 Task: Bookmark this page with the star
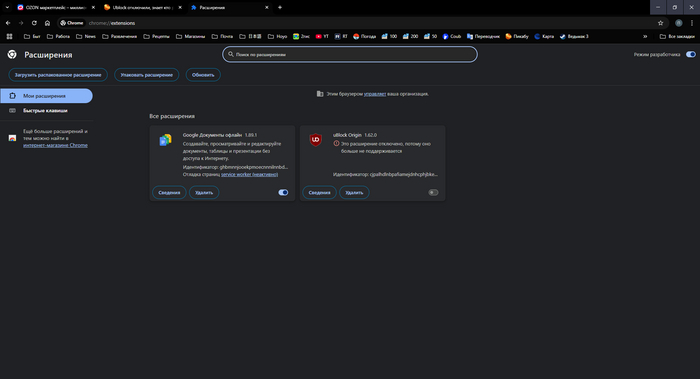click(661, 23)
